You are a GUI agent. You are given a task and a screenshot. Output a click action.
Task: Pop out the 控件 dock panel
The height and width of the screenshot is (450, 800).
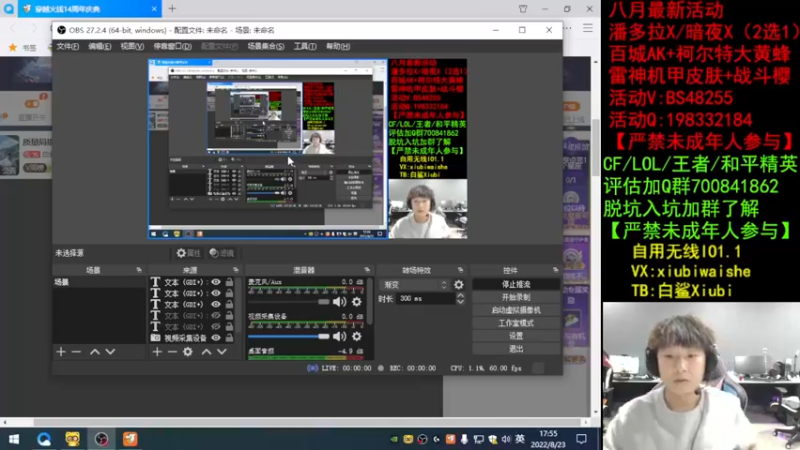(555, 270)
